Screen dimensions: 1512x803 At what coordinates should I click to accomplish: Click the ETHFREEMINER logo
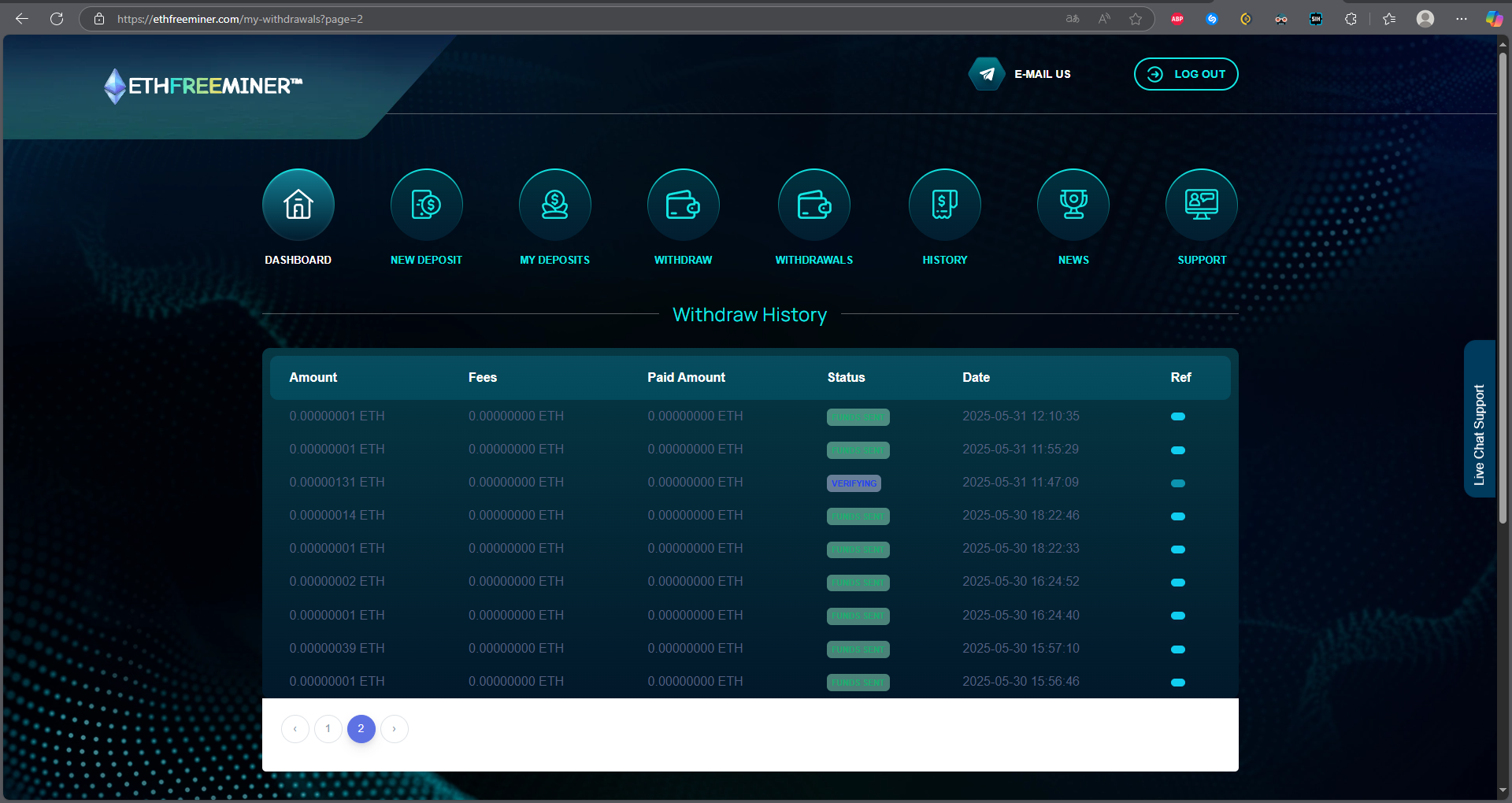click(203, 86)
